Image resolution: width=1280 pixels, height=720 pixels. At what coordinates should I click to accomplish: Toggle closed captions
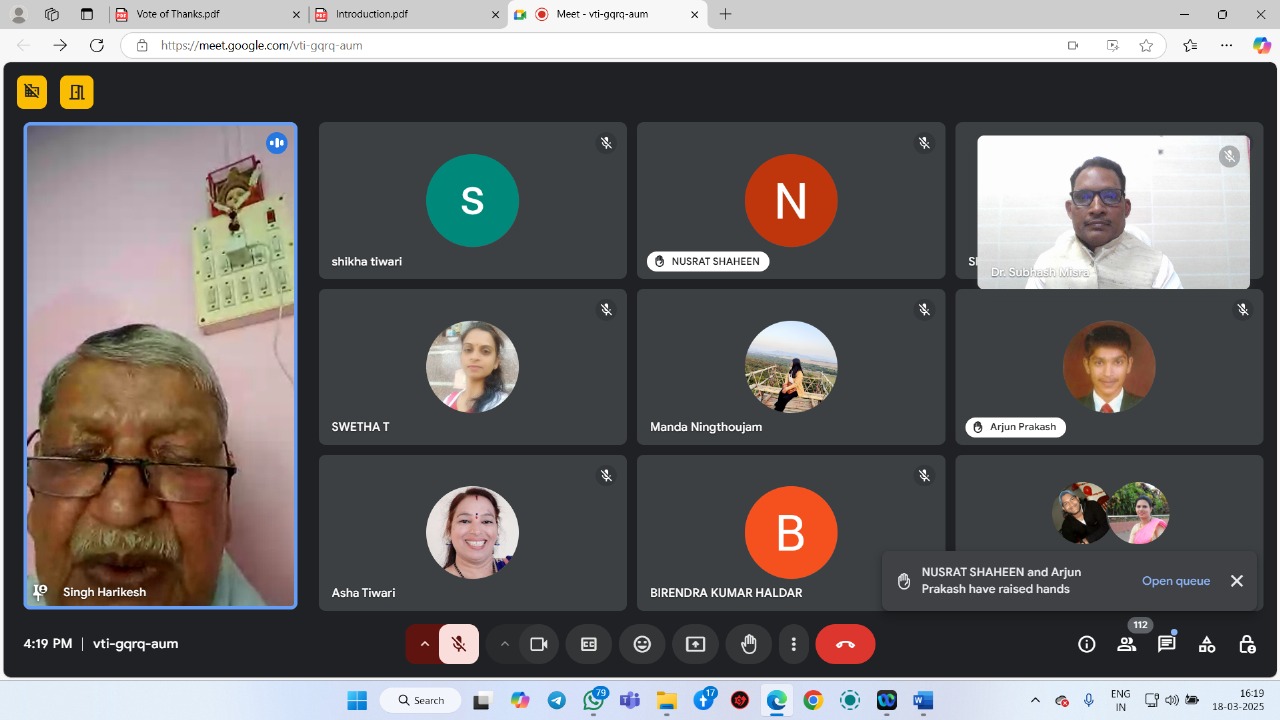pyautogui.click(x=589, y=645)
